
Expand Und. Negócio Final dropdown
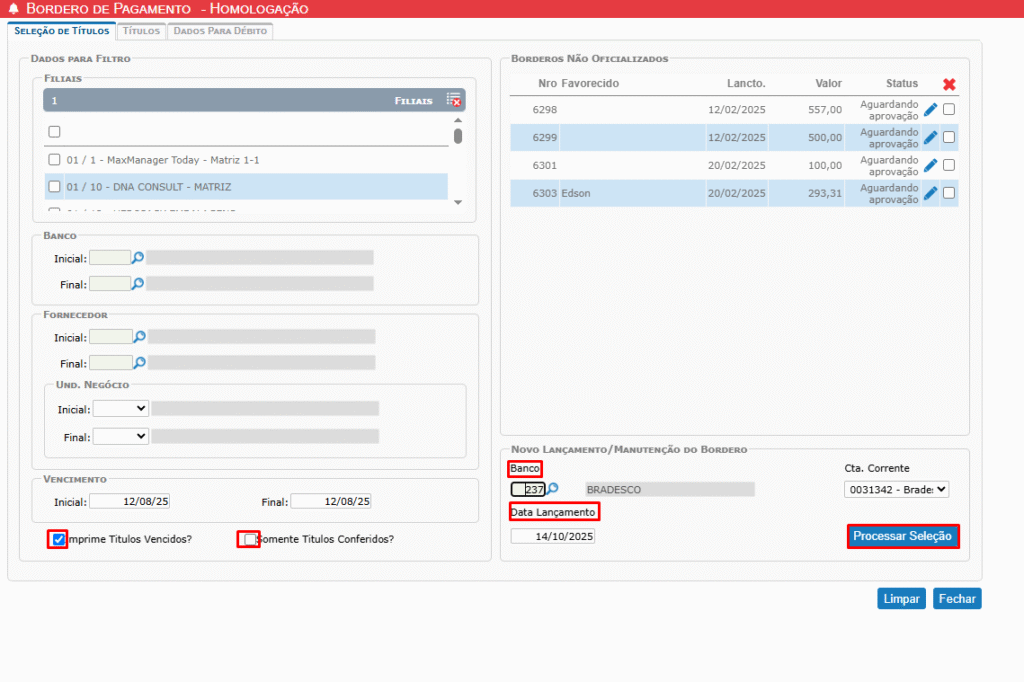(120, 436)
